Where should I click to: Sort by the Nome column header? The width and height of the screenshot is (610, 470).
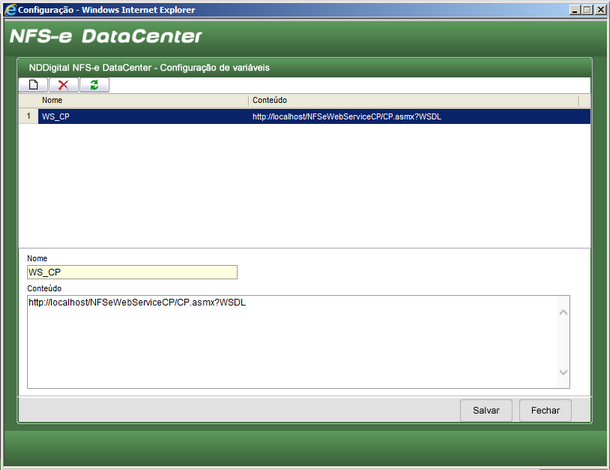click(x=143, y=100)
